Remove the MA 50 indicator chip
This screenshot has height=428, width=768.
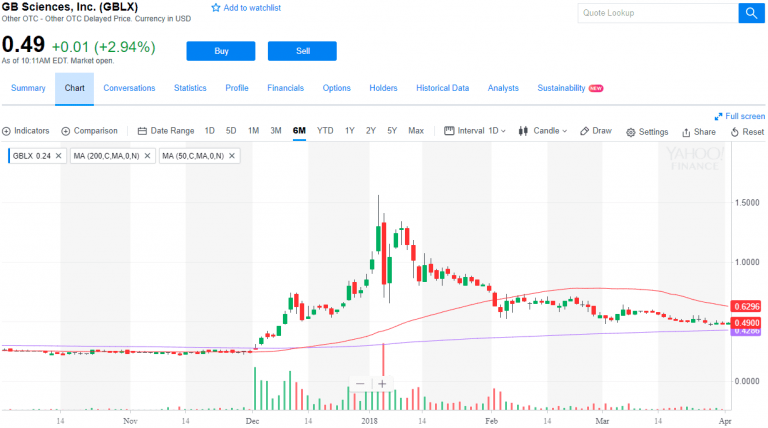[x=232, y=156]
